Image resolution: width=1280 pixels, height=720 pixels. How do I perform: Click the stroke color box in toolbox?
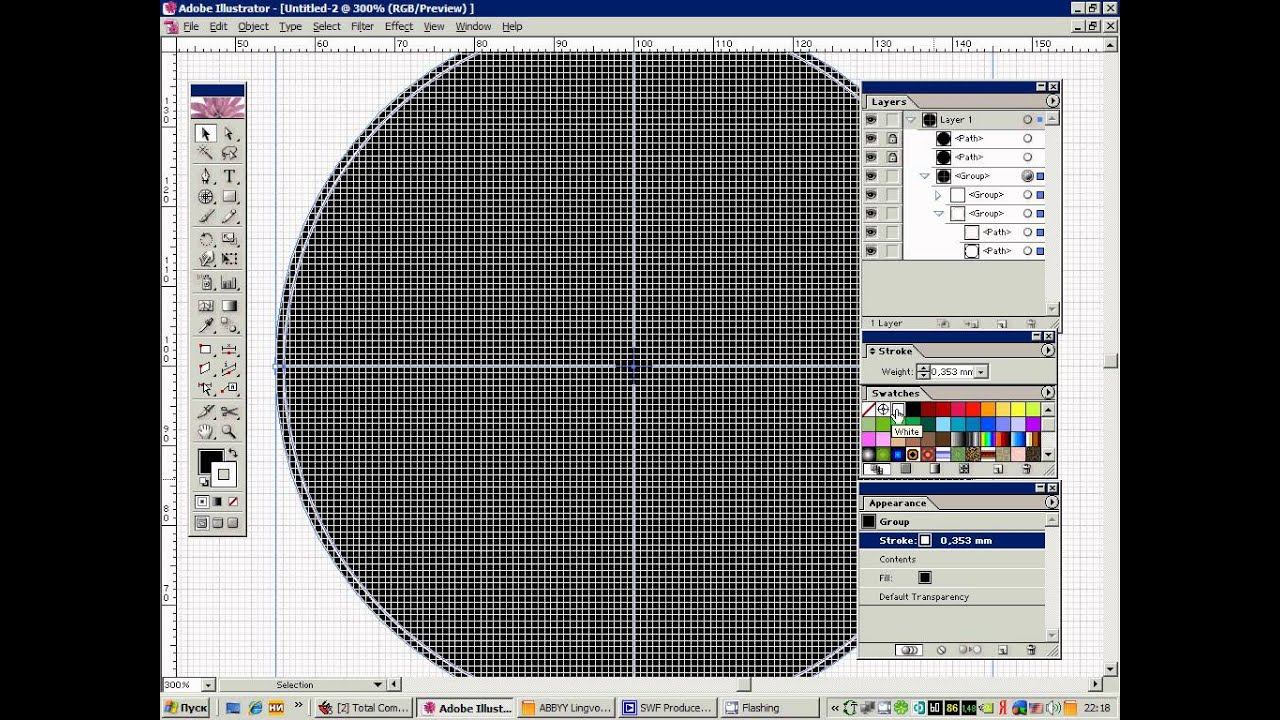(x=224, y=475)
